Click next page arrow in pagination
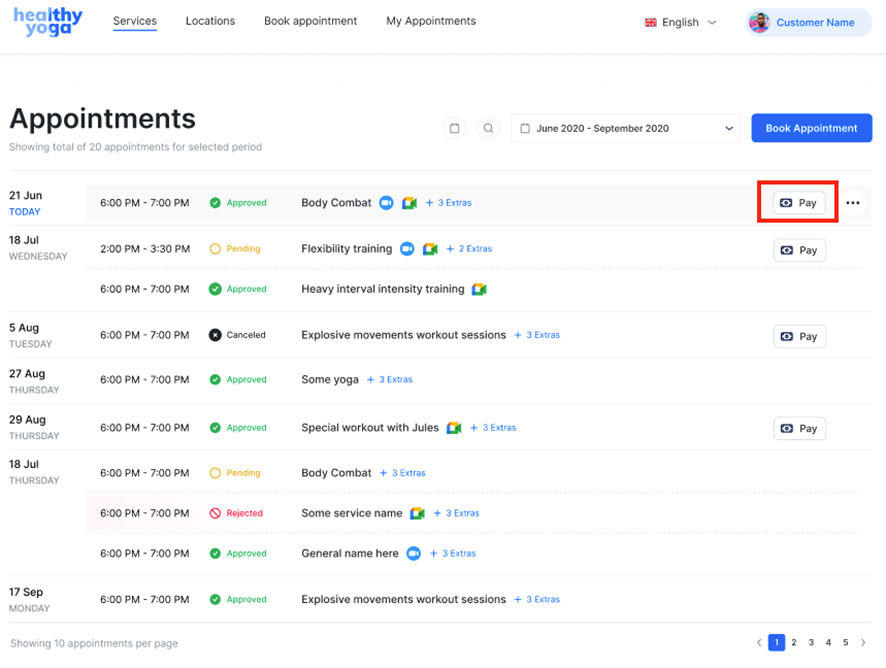The width and height of the screenshot is (886, 668). [x=864, y=643]
